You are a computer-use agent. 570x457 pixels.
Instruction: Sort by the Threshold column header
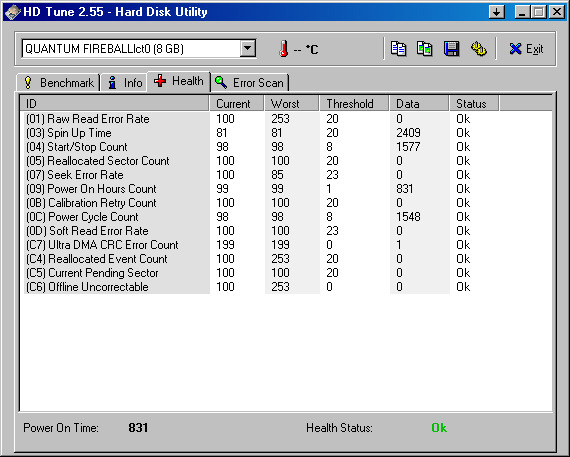tap(354, 104)
